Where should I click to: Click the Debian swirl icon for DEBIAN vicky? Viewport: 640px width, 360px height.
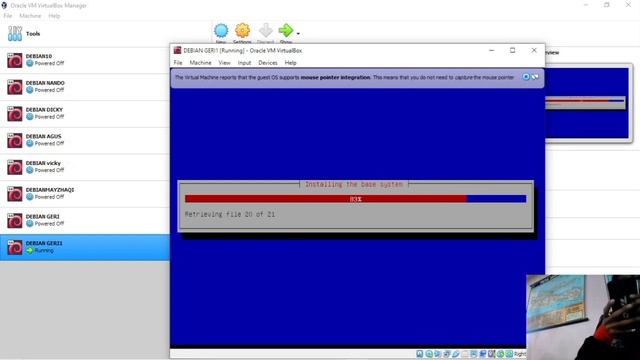pos(15,167)
